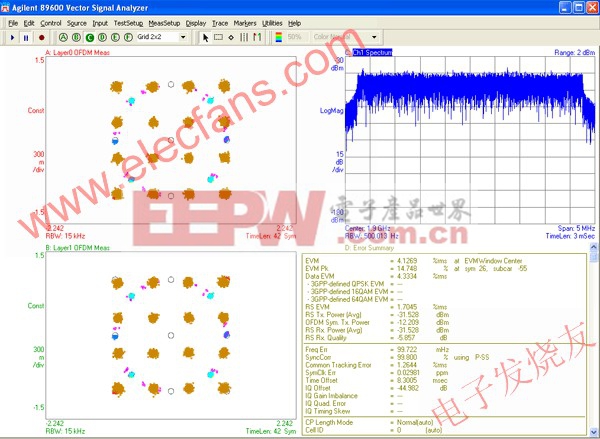Click the IQ Offset value -44.982
This screenshot has width=600, height=439.
point(407,388)
